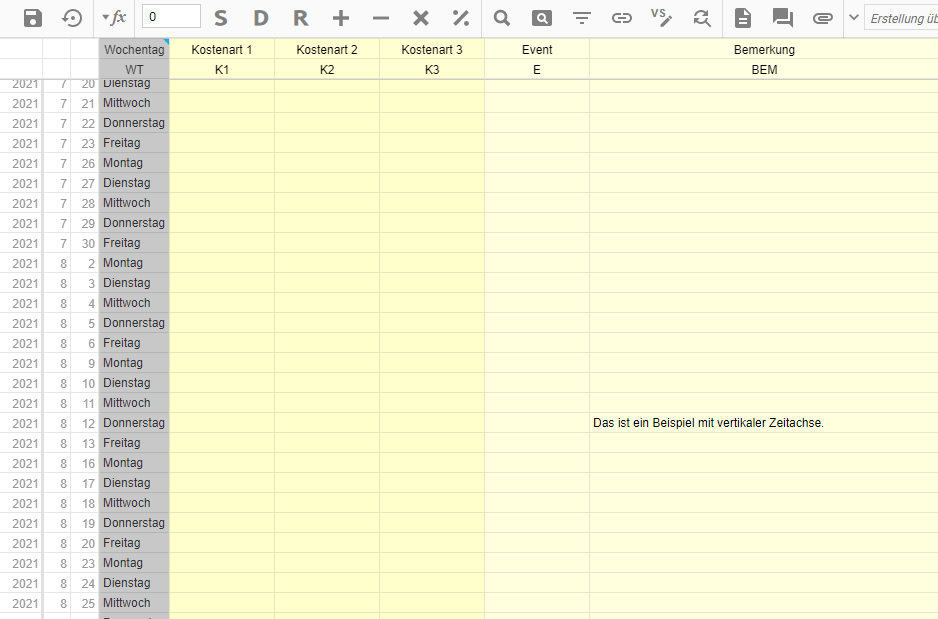The width and height of the screenshot is (938, 619).
Task: Open the comments speech bubble icon
Action: tap(783, 18)
